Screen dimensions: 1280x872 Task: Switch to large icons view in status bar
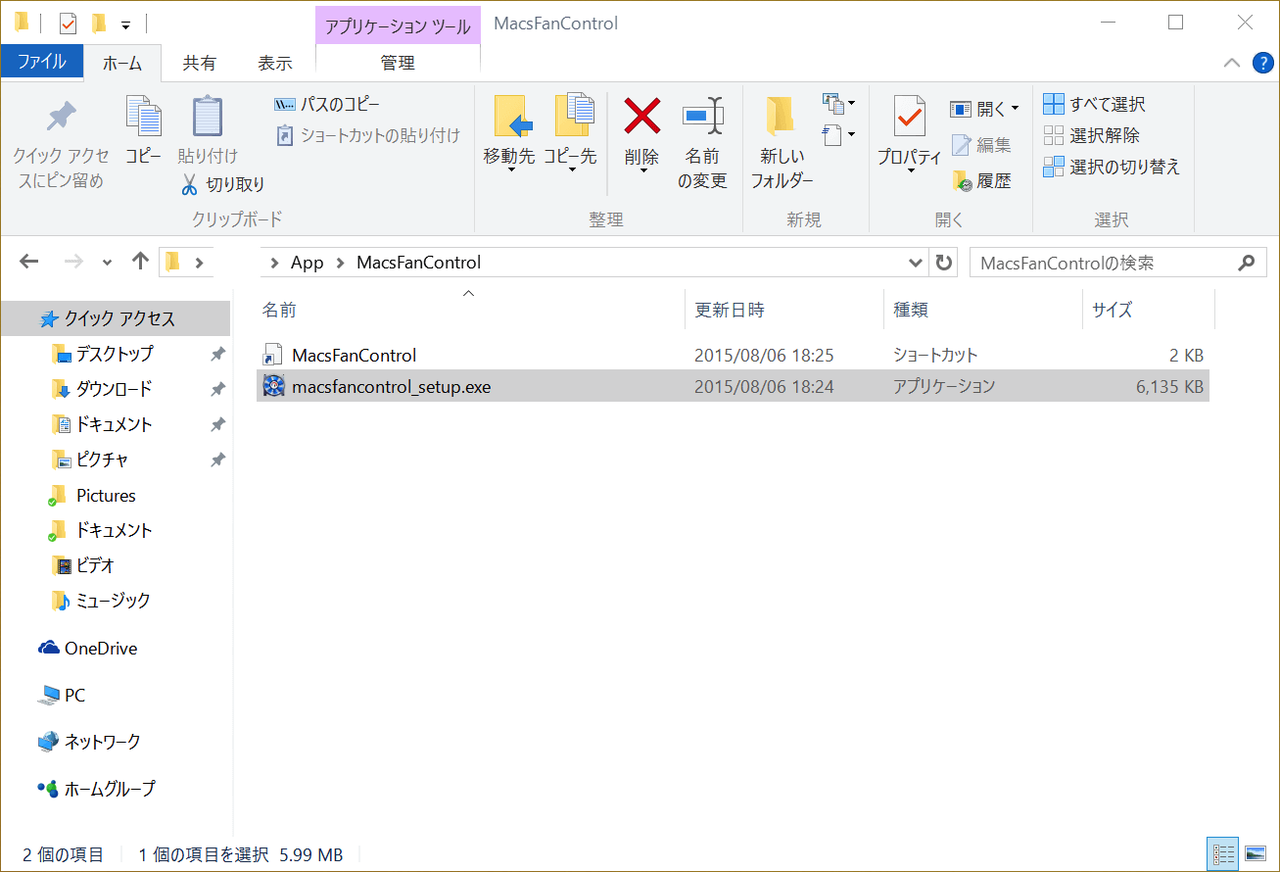pos(1256,854)
